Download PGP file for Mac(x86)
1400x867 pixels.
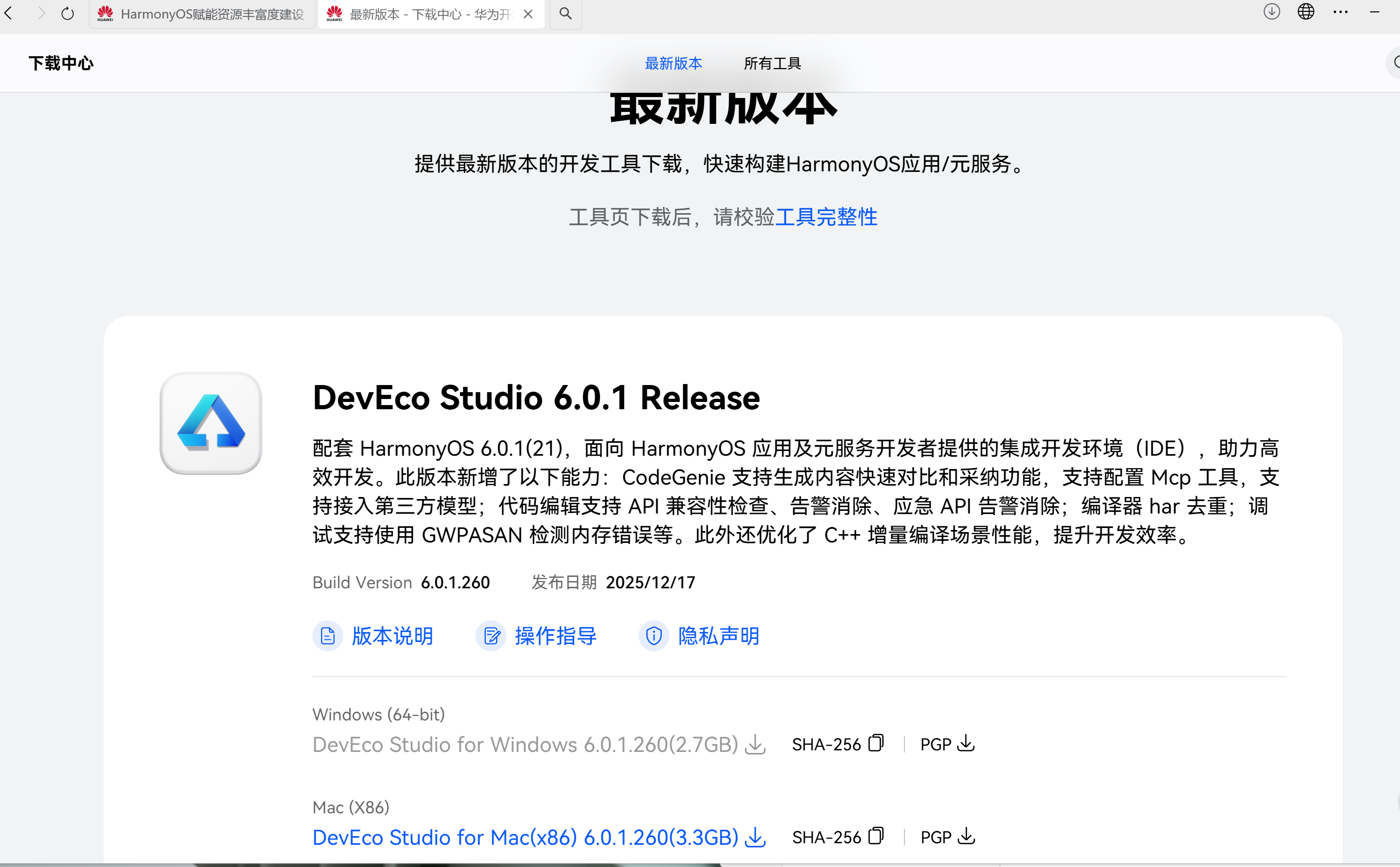966,836
